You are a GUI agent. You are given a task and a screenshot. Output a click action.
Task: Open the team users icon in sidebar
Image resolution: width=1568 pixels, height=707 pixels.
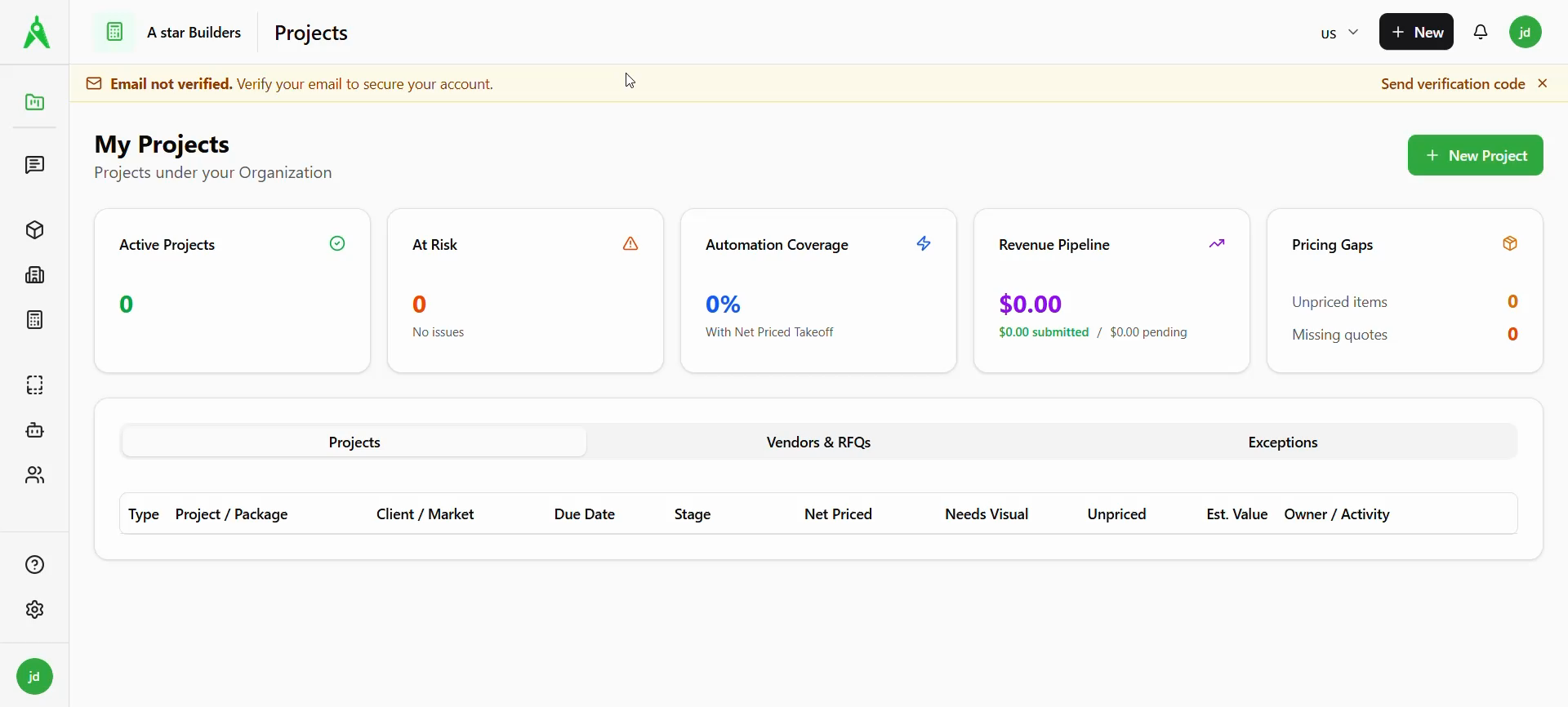pos(34,475)
